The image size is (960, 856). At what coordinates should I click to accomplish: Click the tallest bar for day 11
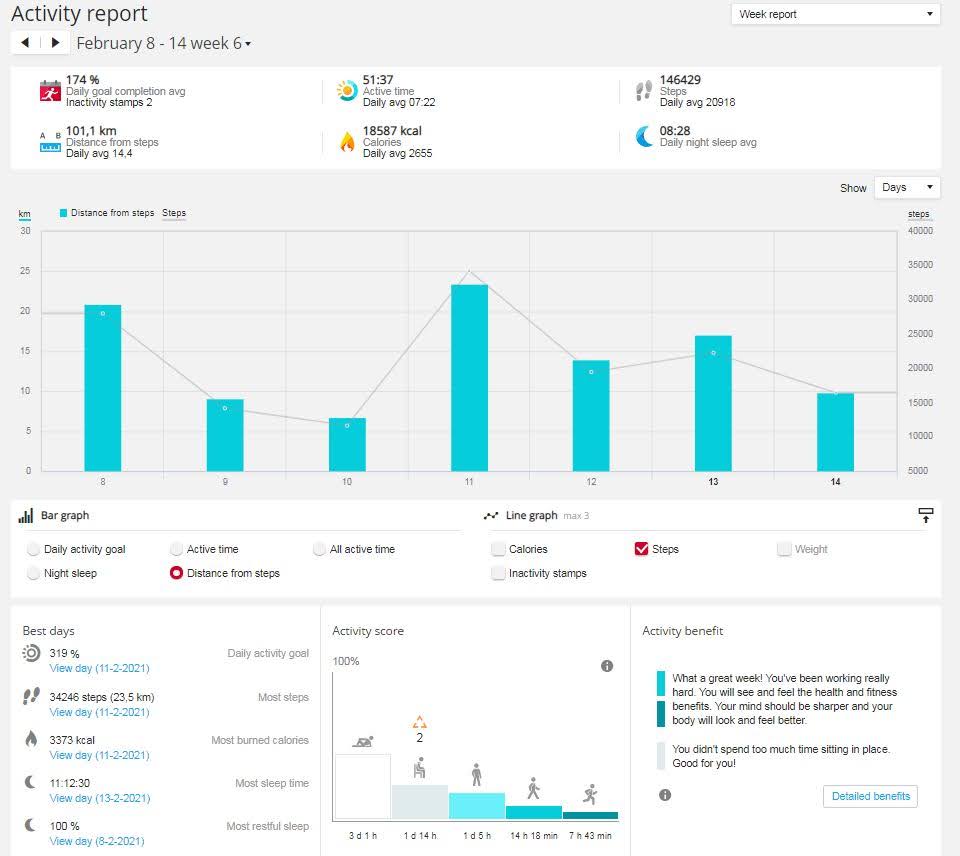pos(469,377)
